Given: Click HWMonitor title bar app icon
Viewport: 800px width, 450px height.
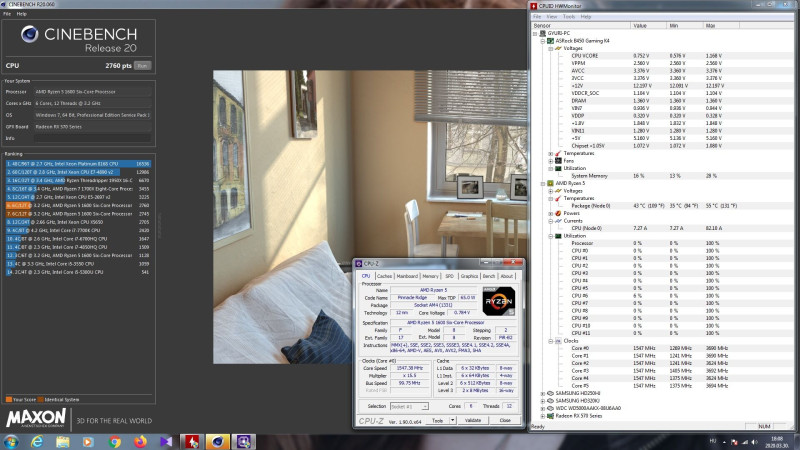Looking at the screenshot, I should click(x=534, y=6).
